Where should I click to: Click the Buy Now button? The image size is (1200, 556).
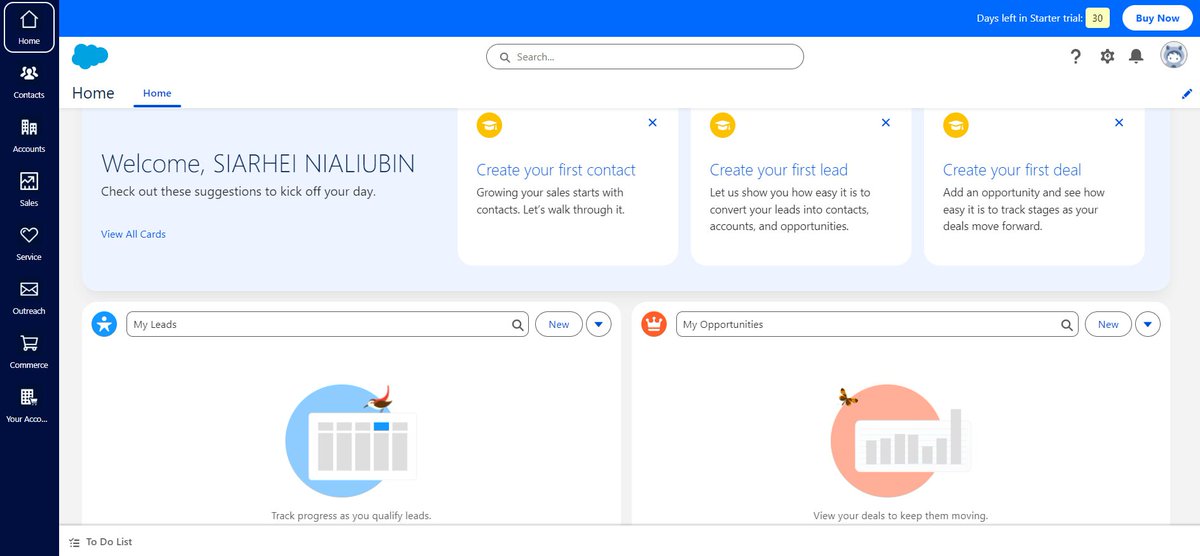click(1157, 18)
